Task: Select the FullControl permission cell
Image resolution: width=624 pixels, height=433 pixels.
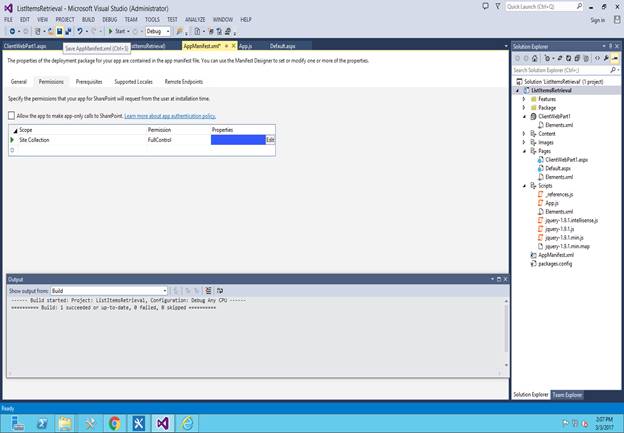Action: point(178,140)
